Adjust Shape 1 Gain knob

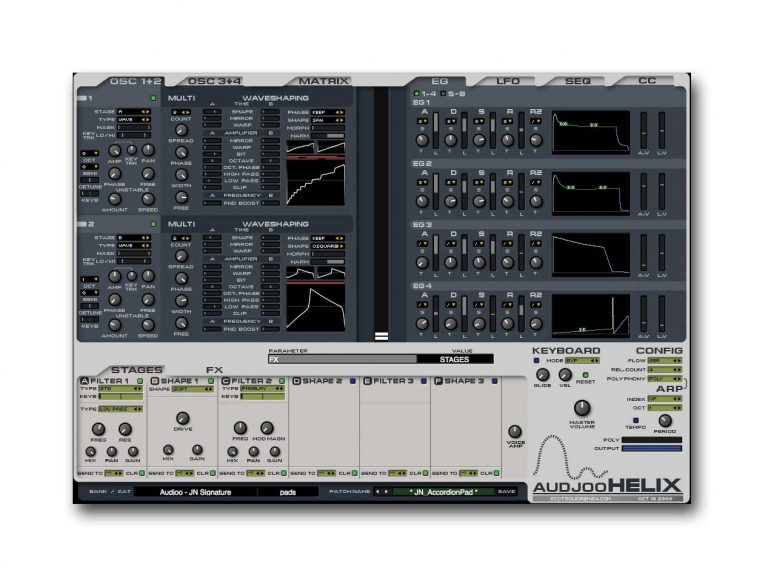click(x=197, y=450)
